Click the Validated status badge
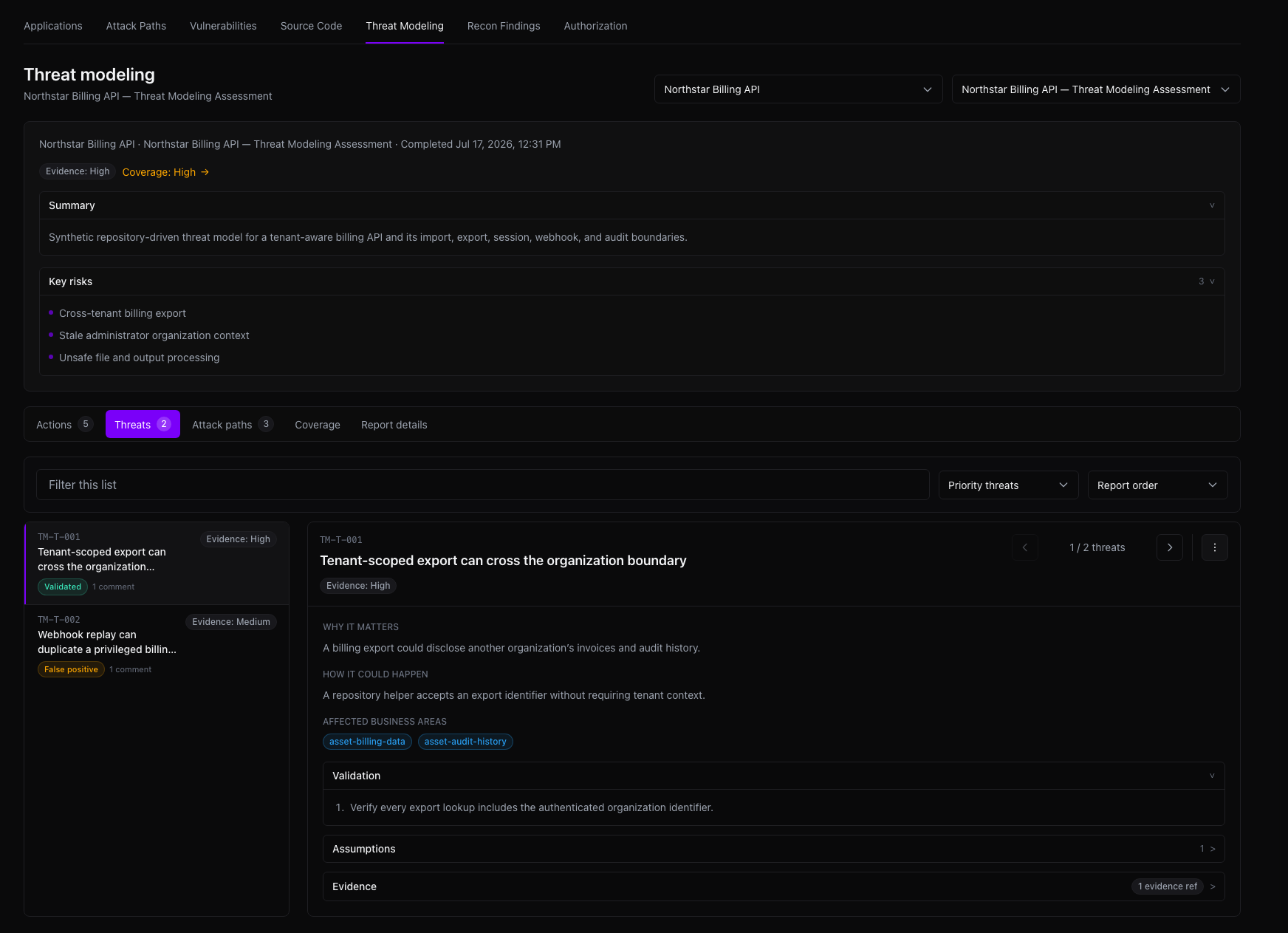Viewport: 1288px width, 933px height. [x=63, y=587]
